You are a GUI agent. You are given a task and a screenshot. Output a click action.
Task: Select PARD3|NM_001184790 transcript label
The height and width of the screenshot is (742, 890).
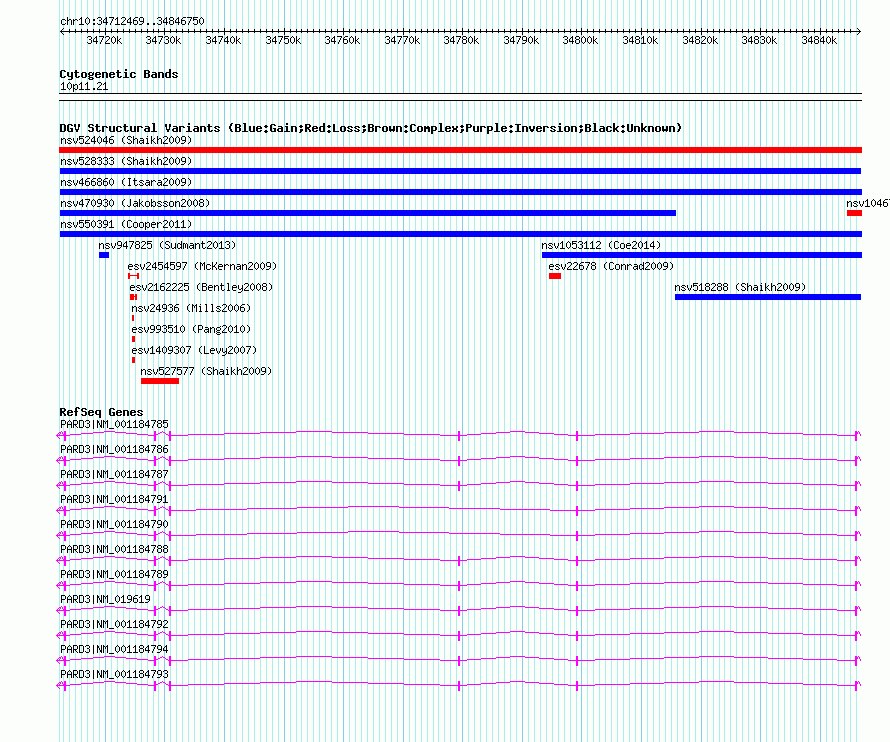click(114, 525)
